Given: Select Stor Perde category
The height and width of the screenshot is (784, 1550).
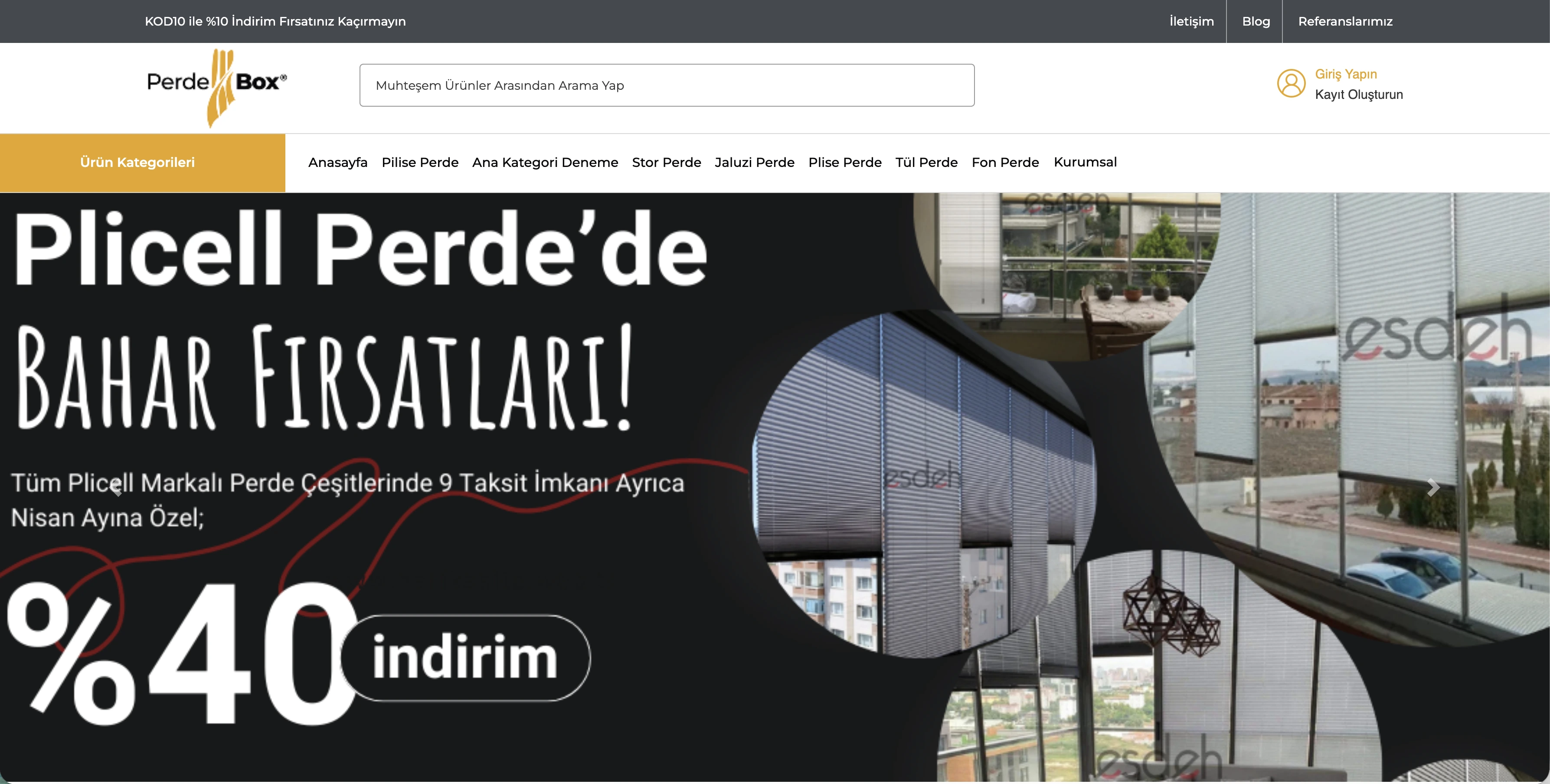Looking at the screenshot, I should 666,163.
